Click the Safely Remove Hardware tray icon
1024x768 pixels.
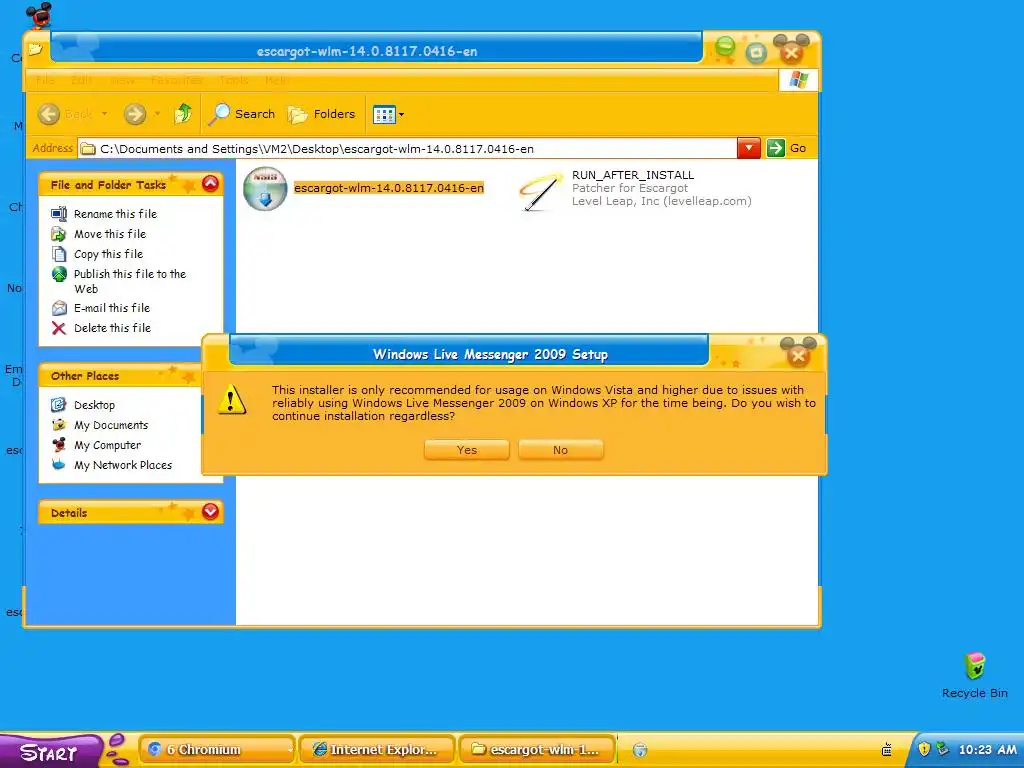(x=942, y=749)
